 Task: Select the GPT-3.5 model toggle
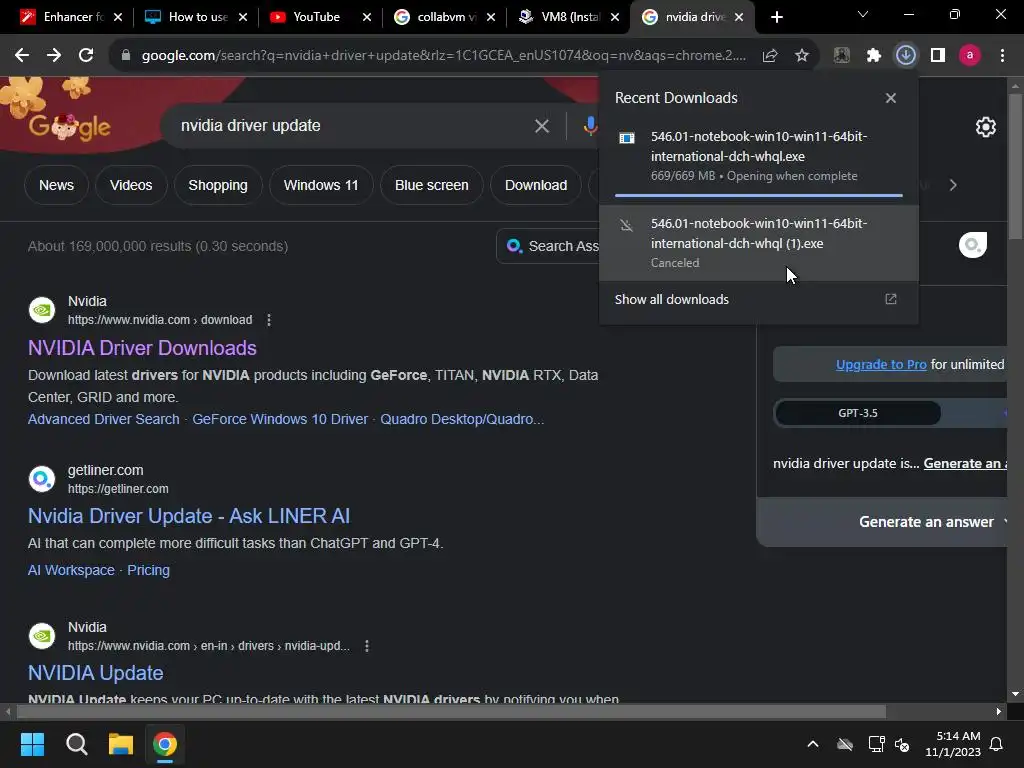click(x=858, y=413)
